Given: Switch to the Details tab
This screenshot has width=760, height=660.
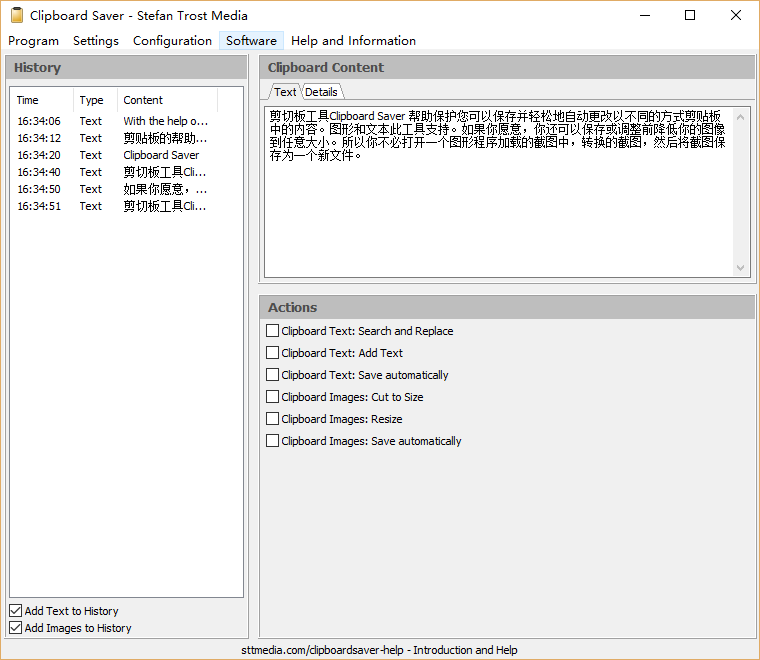Looking at the screenshot, I should point(321,92).
